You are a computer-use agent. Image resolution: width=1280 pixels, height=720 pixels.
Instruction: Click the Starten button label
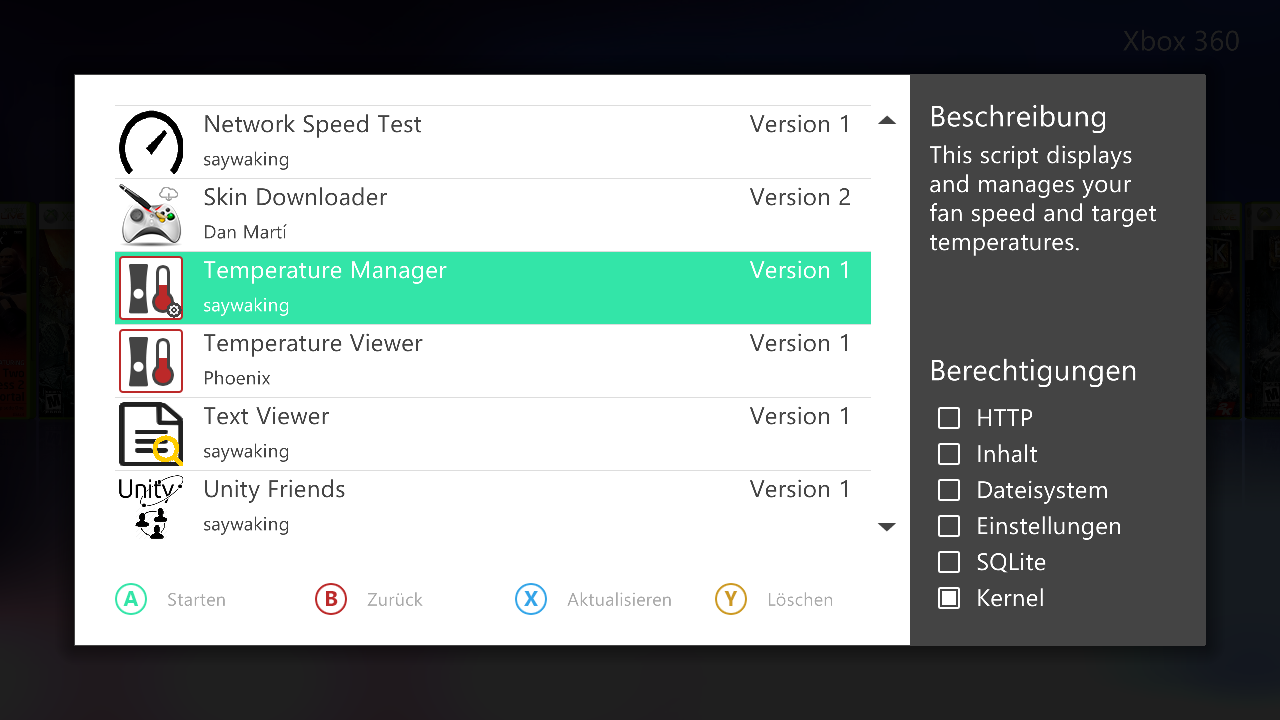tap(196, 600)
